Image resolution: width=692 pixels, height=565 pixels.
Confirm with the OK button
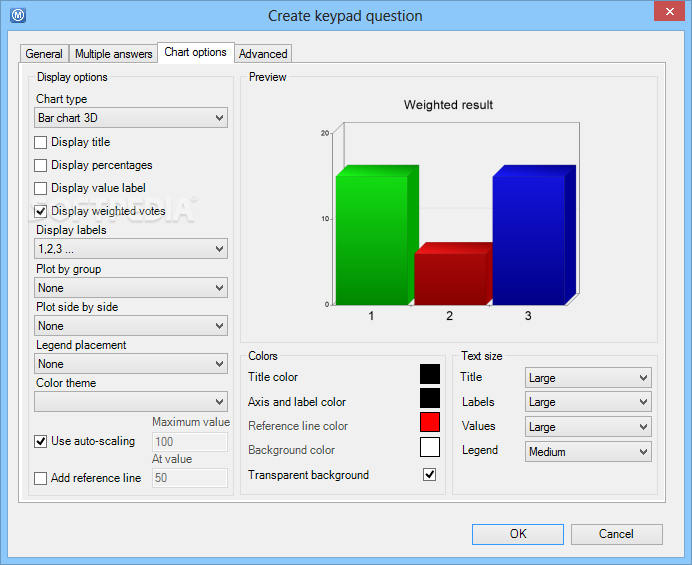pyautogui.click(x=518, y=534)
